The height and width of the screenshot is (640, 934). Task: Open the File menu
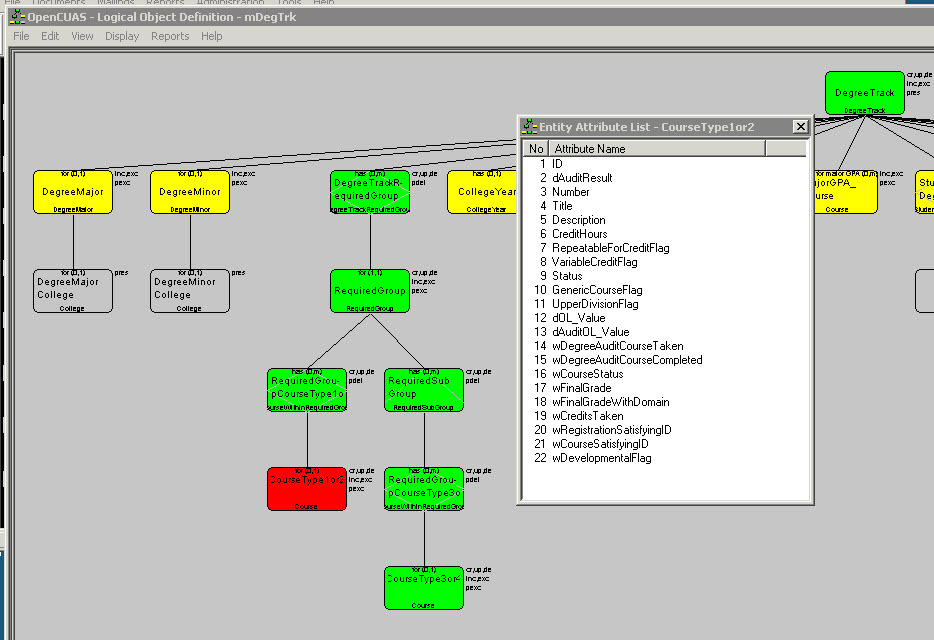(21, 36)
